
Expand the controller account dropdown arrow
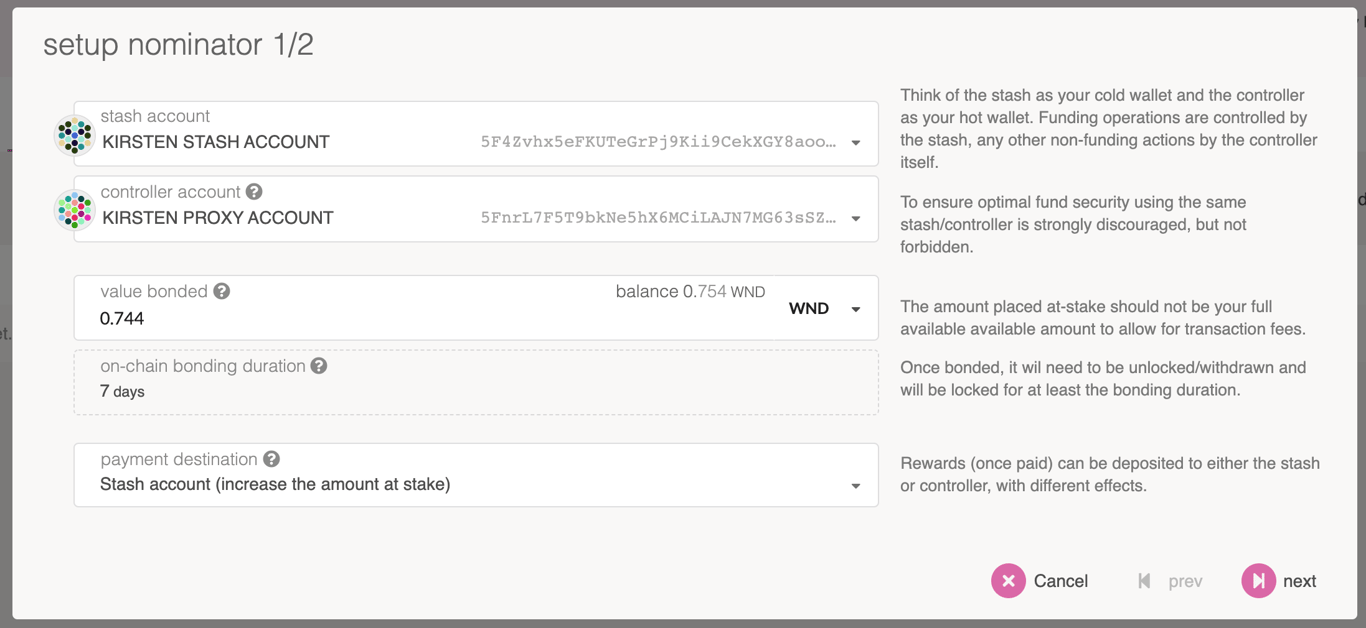pos(856,219)
